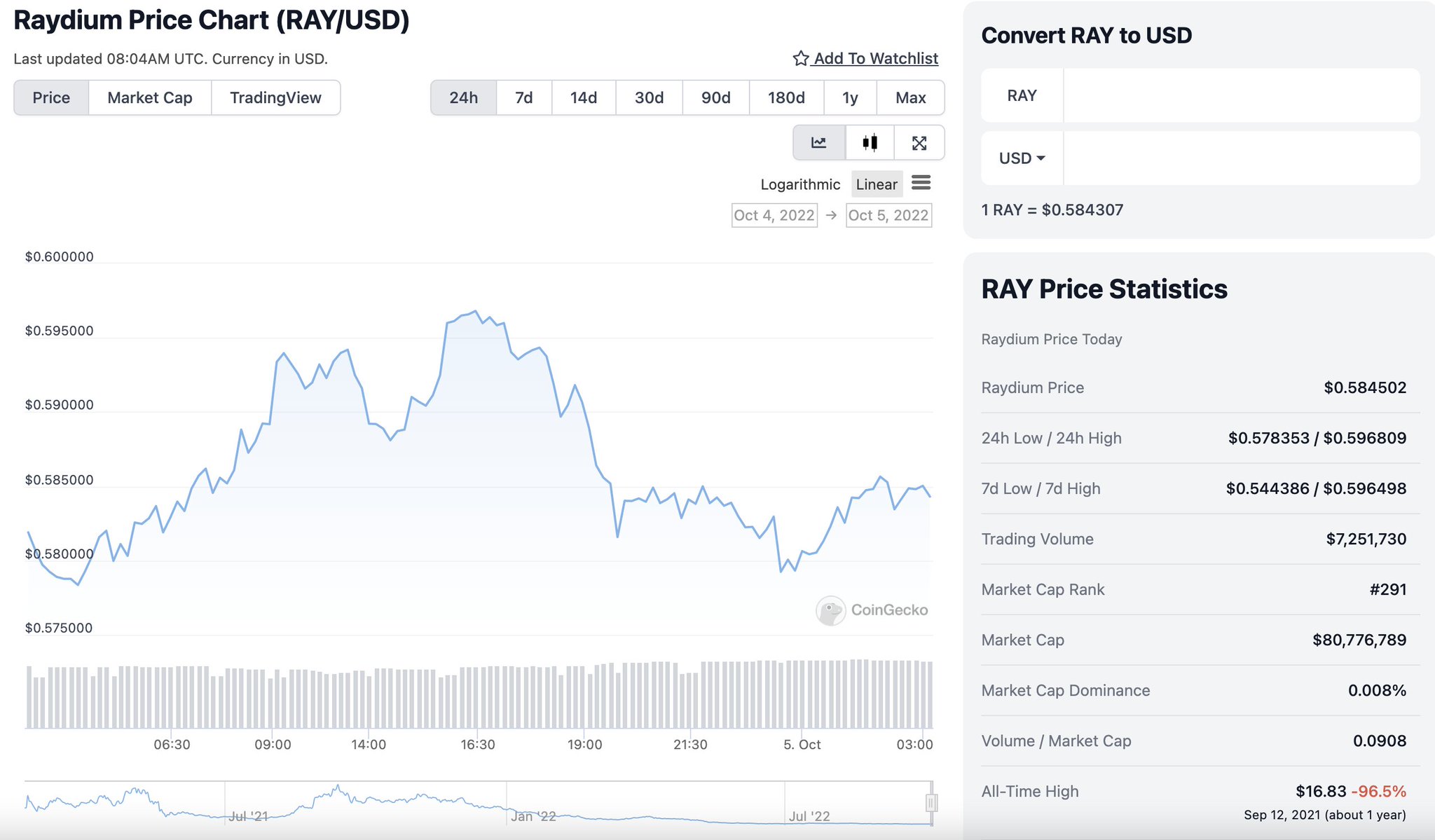Click the Jul '21 label in the navigator
The width and height of the screenshot is (1435, 840).
pos(249,816)
